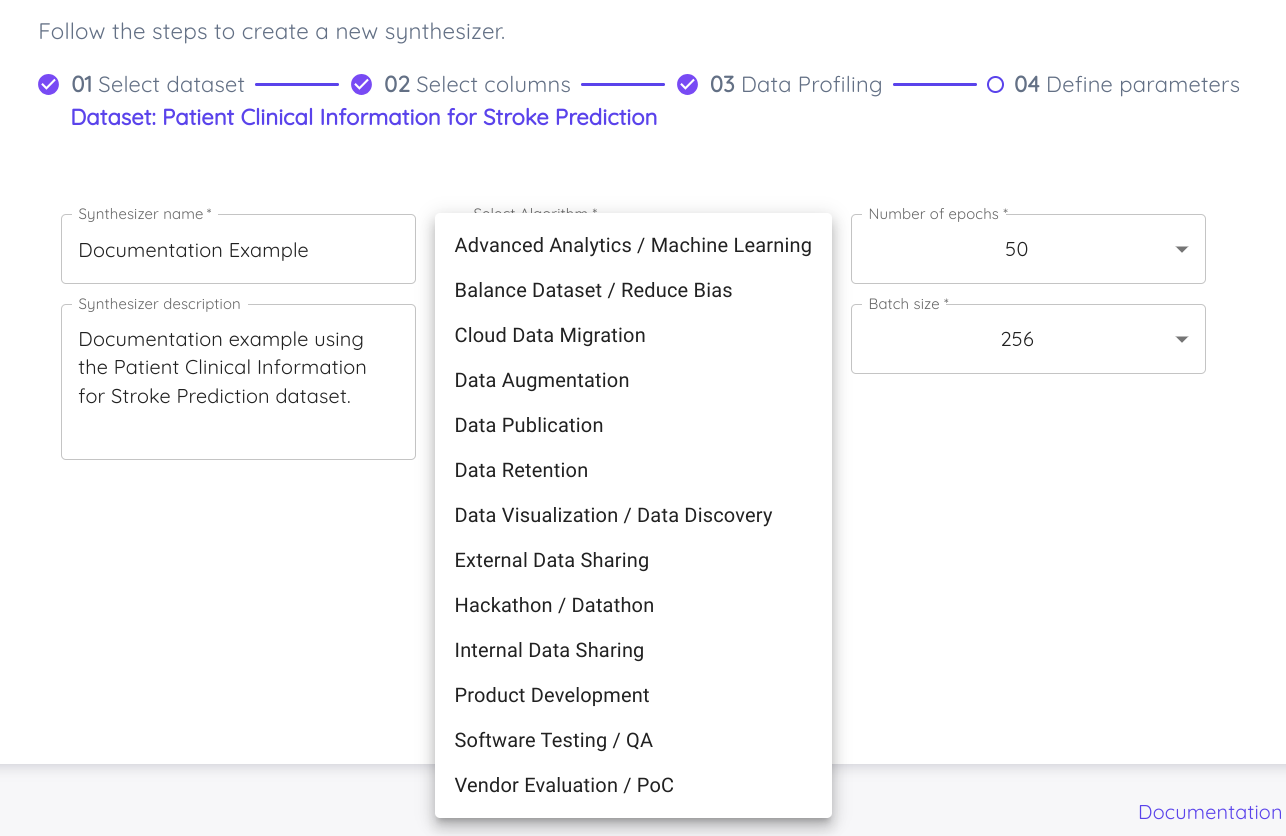This screenshot has width=1286, height=836.
Task: Choose Data Publication option
Action: [633, 425]
